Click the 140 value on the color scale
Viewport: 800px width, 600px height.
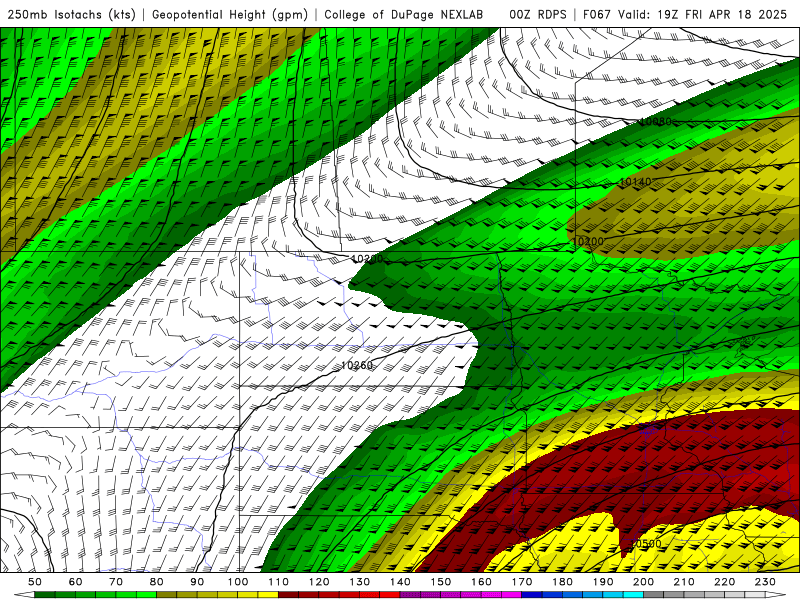[x=400, y=582]
